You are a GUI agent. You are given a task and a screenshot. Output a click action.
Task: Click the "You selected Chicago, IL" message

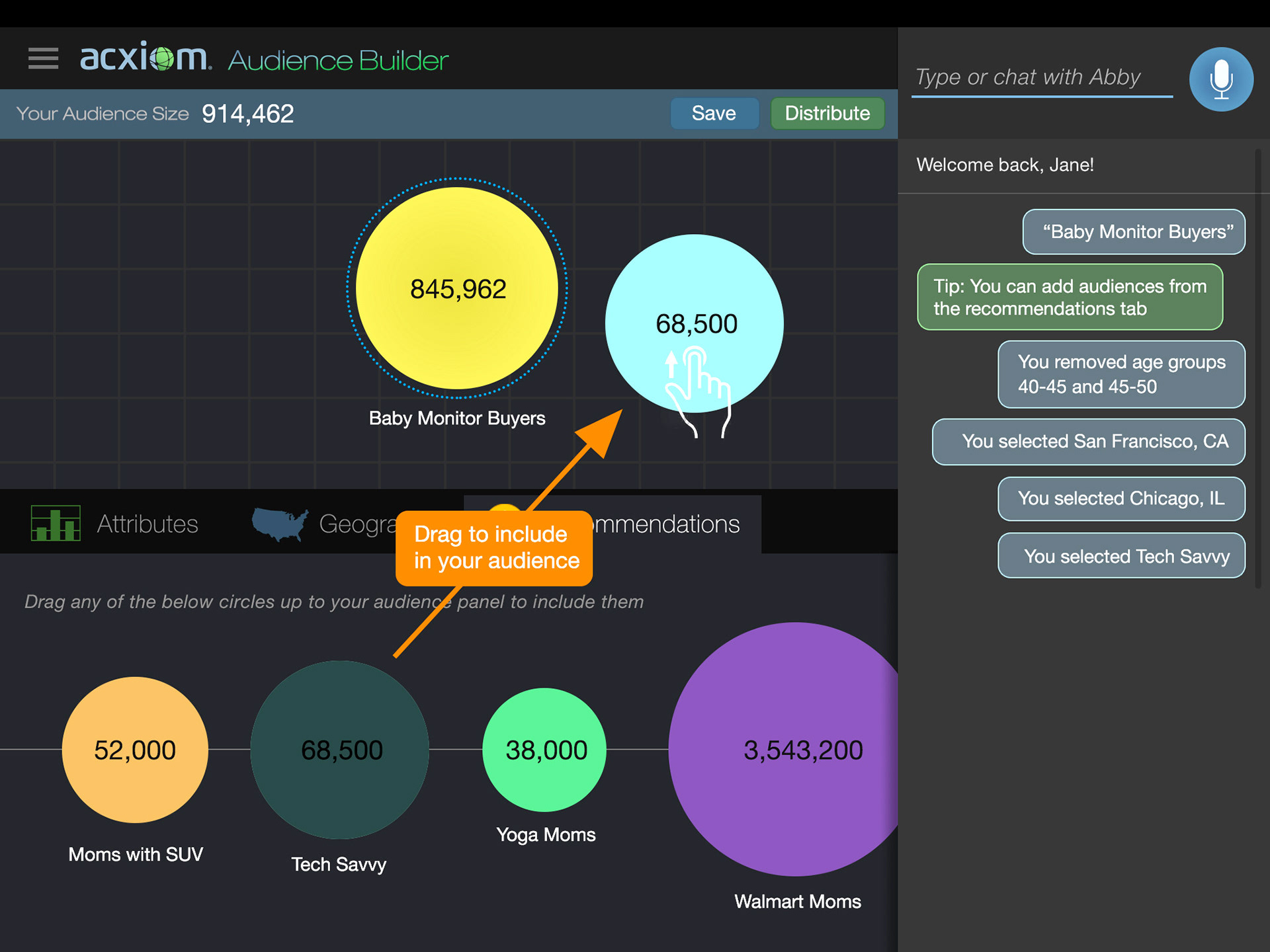tap(1121, 498)
